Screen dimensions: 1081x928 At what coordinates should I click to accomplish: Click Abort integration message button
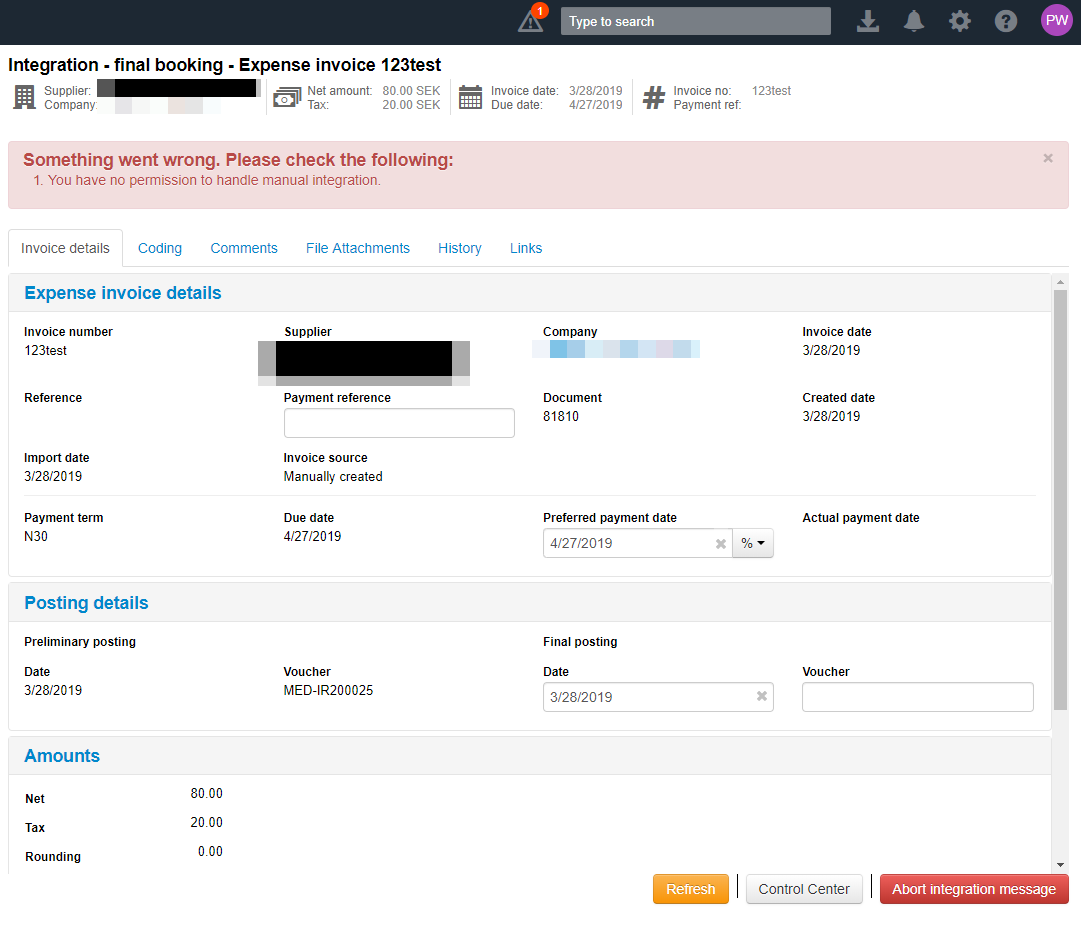coord(974,889)
